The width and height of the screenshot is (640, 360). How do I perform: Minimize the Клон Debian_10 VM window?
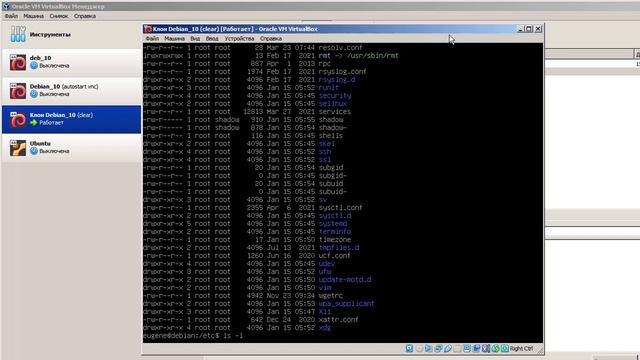[x=520, y=29]
